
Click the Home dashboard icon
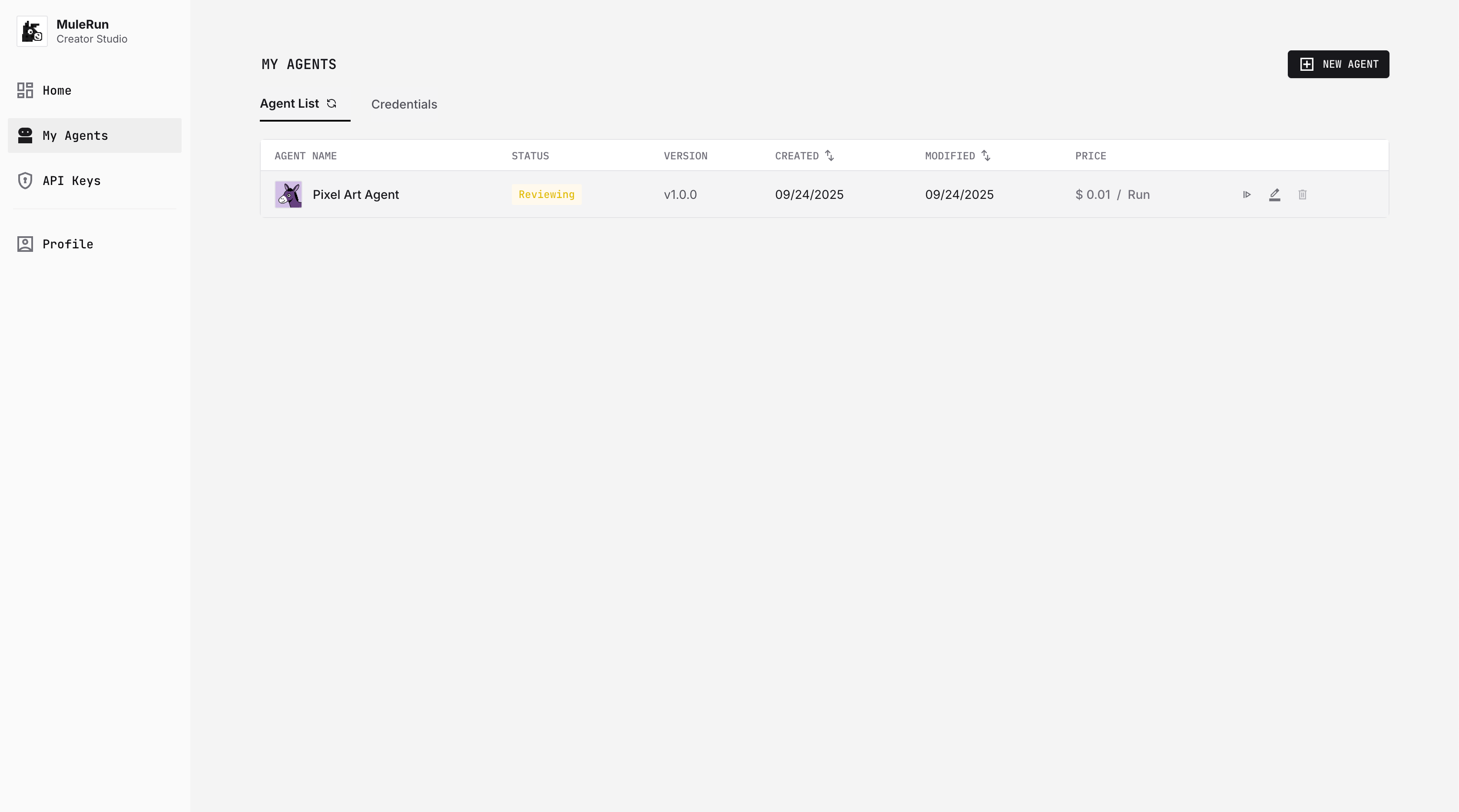tap(25, 91)
